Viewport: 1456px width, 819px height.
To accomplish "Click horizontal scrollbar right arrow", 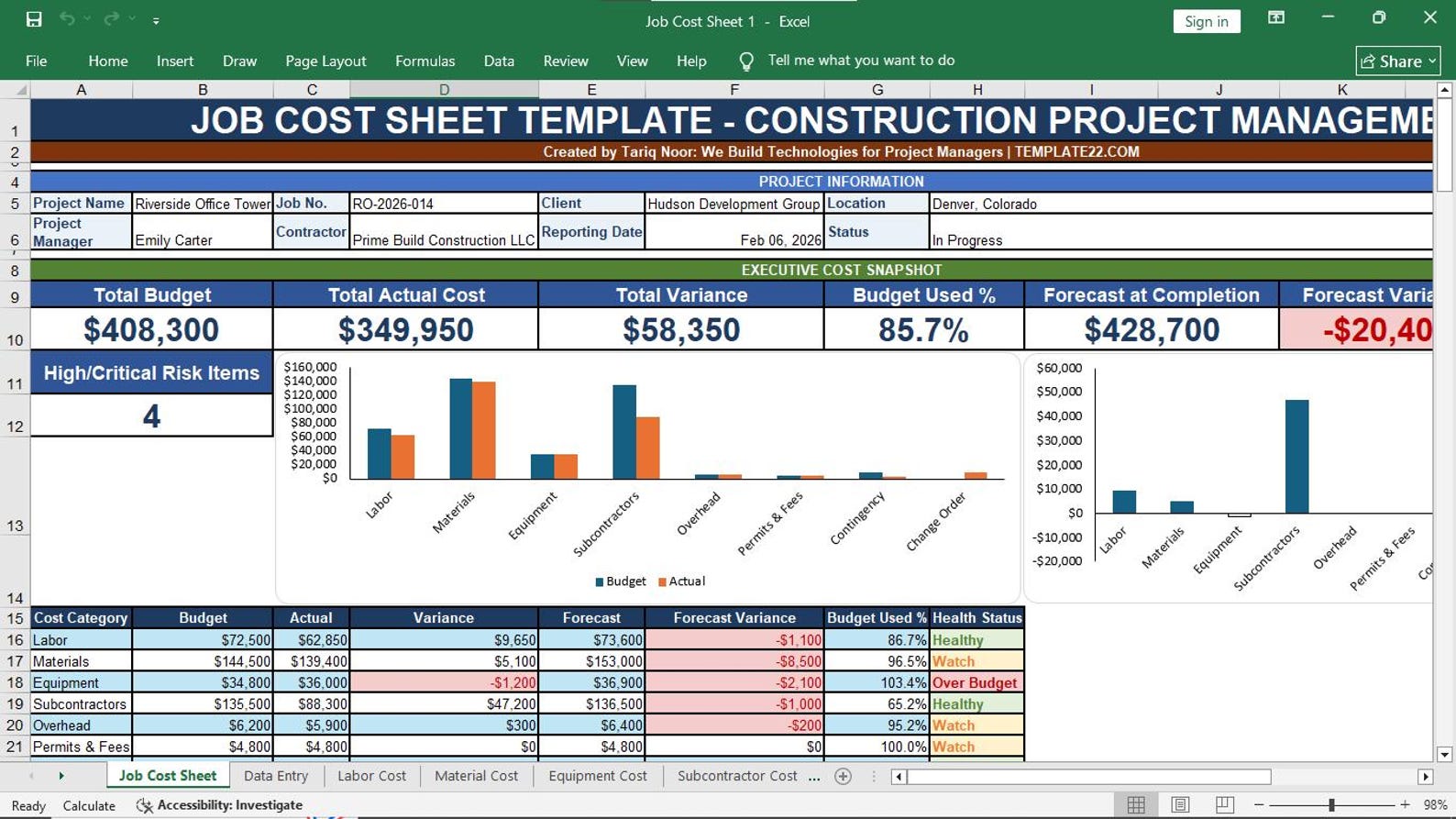I will coord(1425,777).
